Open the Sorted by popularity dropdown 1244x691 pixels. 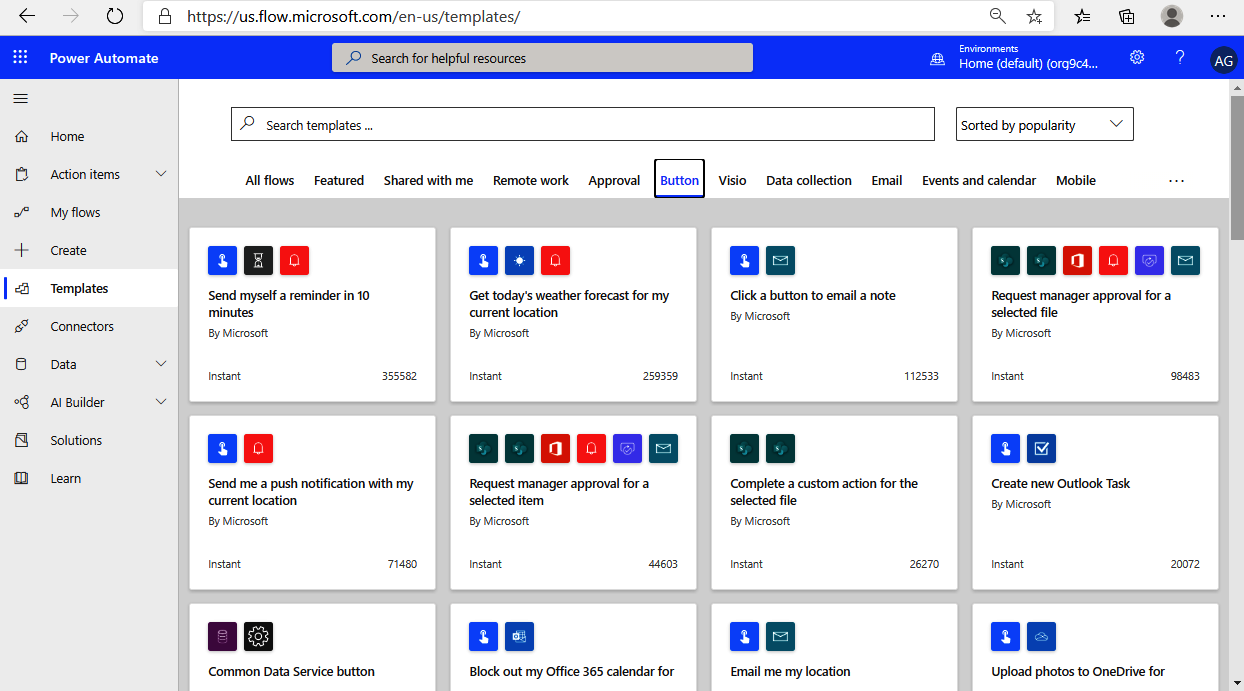(x=1045, y=125)
